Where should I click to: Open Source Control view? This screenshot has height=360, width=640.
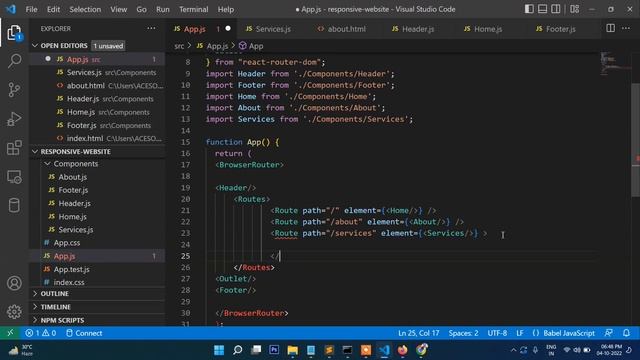(x=14, y=90)
